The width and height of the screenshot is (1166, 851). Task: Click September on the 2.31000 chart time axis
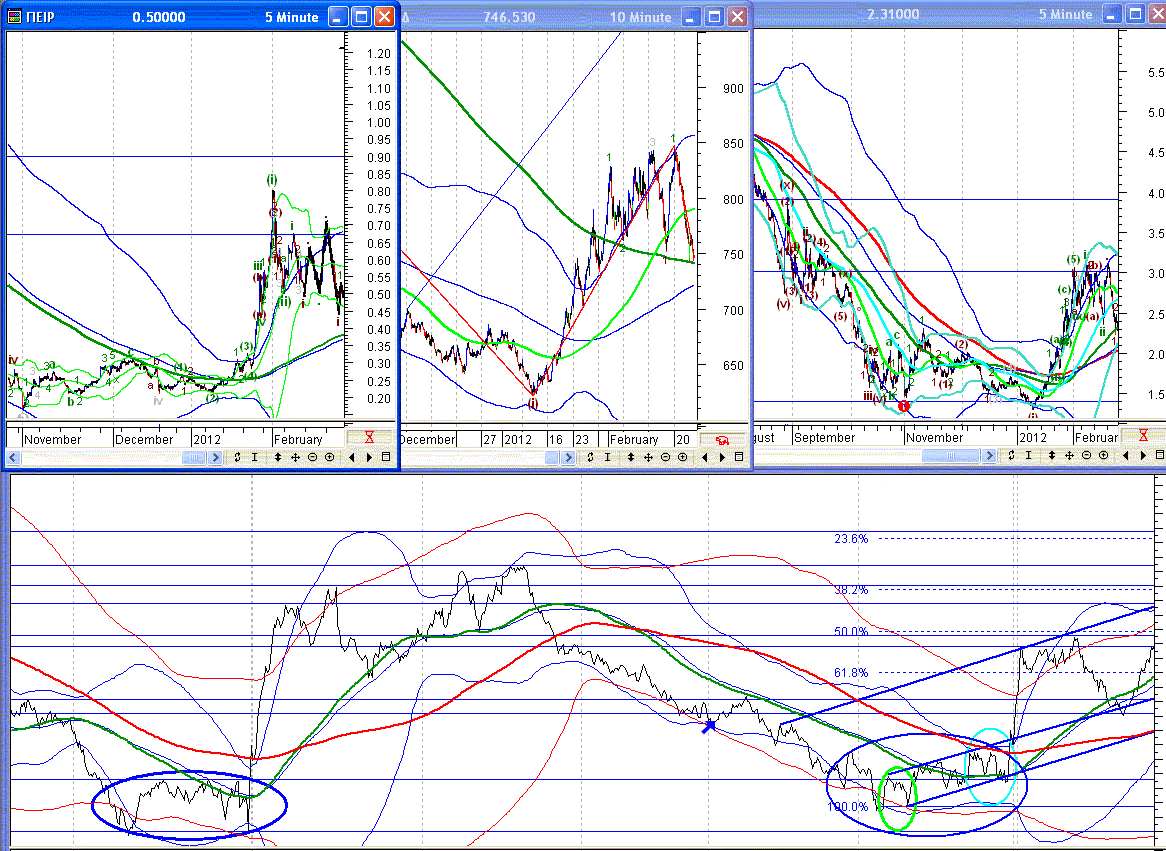[824, 437]
